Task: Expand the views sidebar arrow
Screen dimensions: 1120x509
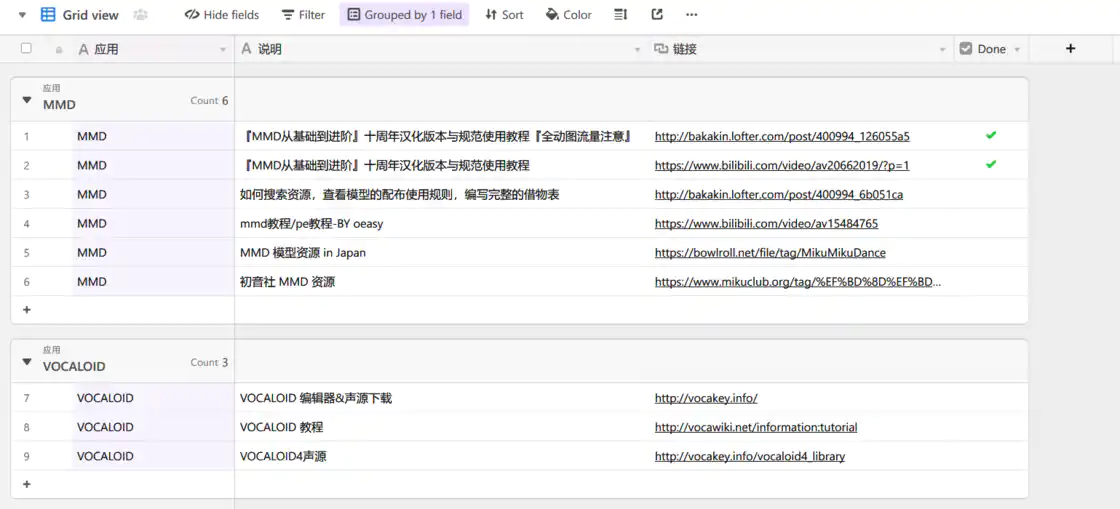Action: click(22, 14)
